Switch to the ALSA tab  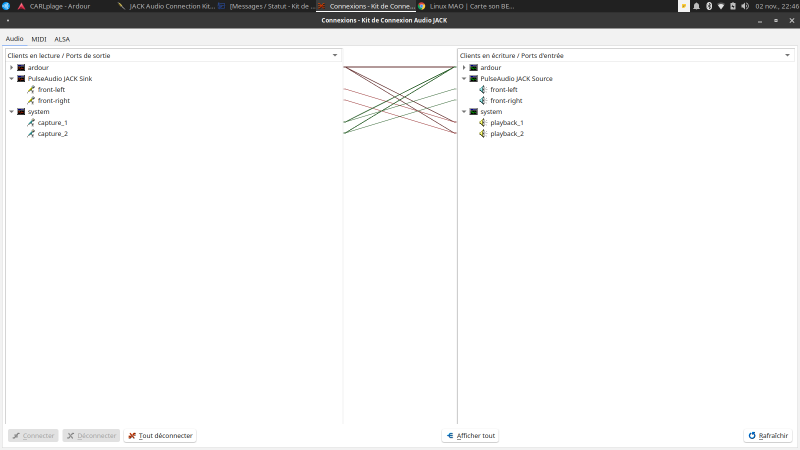pyautogui.click(x=62, y=39)
